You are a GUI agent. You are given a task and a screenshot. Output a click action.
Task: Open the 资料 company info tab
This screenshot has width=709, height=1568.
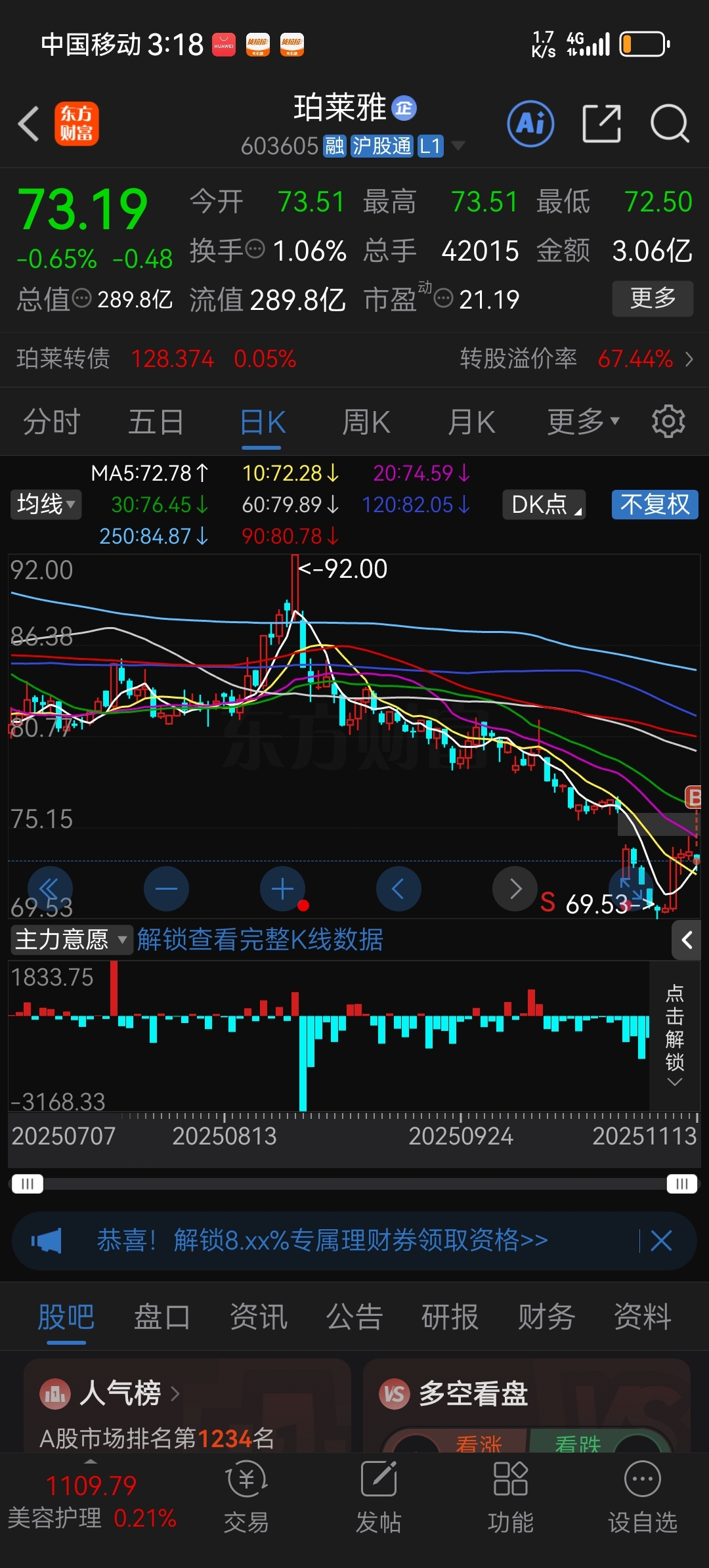(x=643, y=1317)
